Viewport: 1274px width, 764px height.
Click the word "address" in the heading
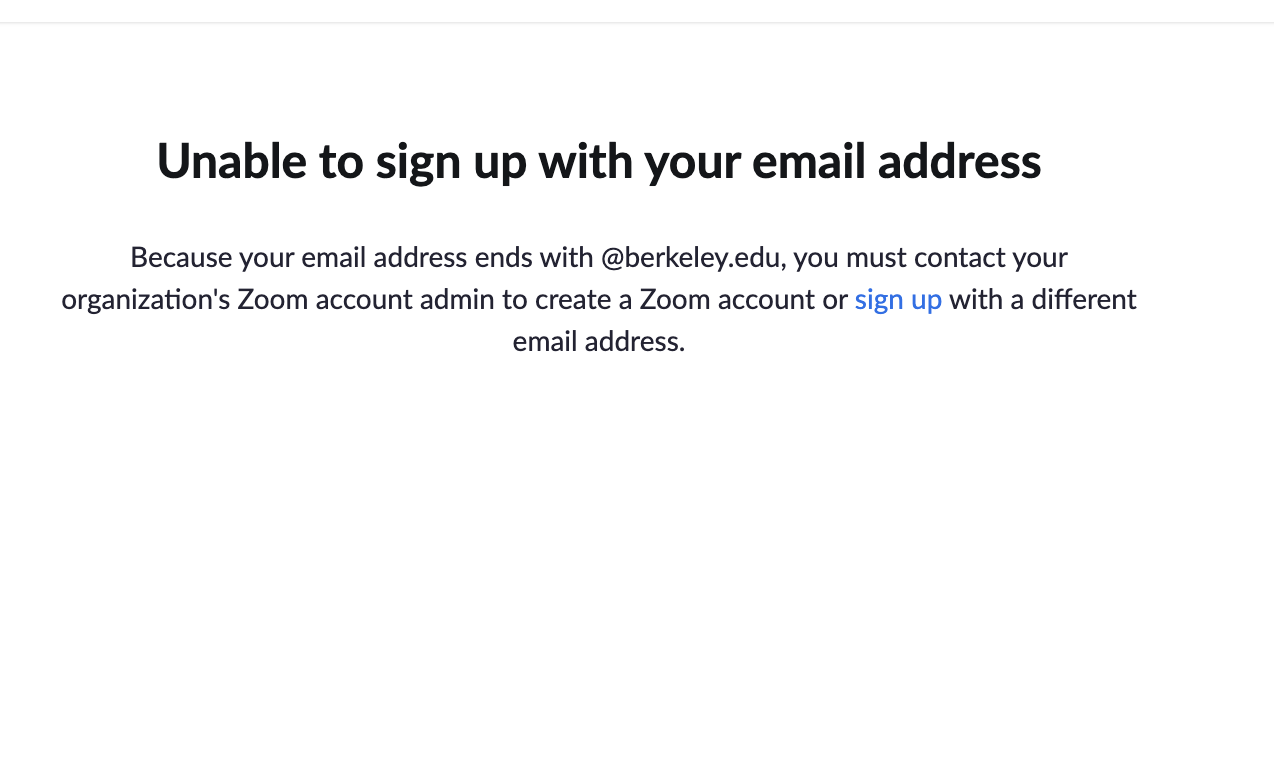959,161
